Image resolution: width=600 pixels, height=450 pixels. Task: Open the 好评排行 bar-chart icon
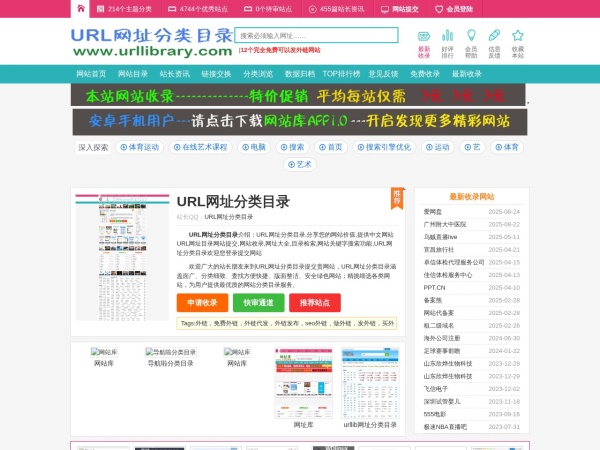tap(447, 44)
